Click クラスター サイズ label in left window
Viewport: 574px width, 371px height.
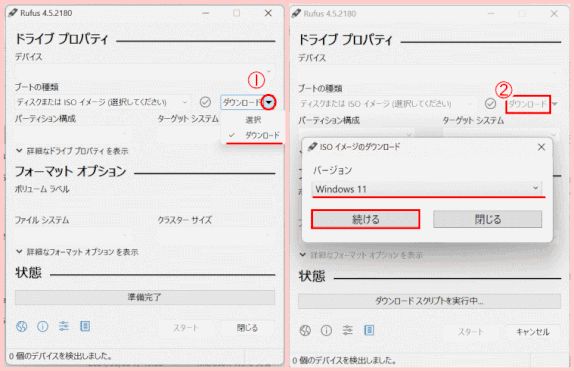point(184,220)
